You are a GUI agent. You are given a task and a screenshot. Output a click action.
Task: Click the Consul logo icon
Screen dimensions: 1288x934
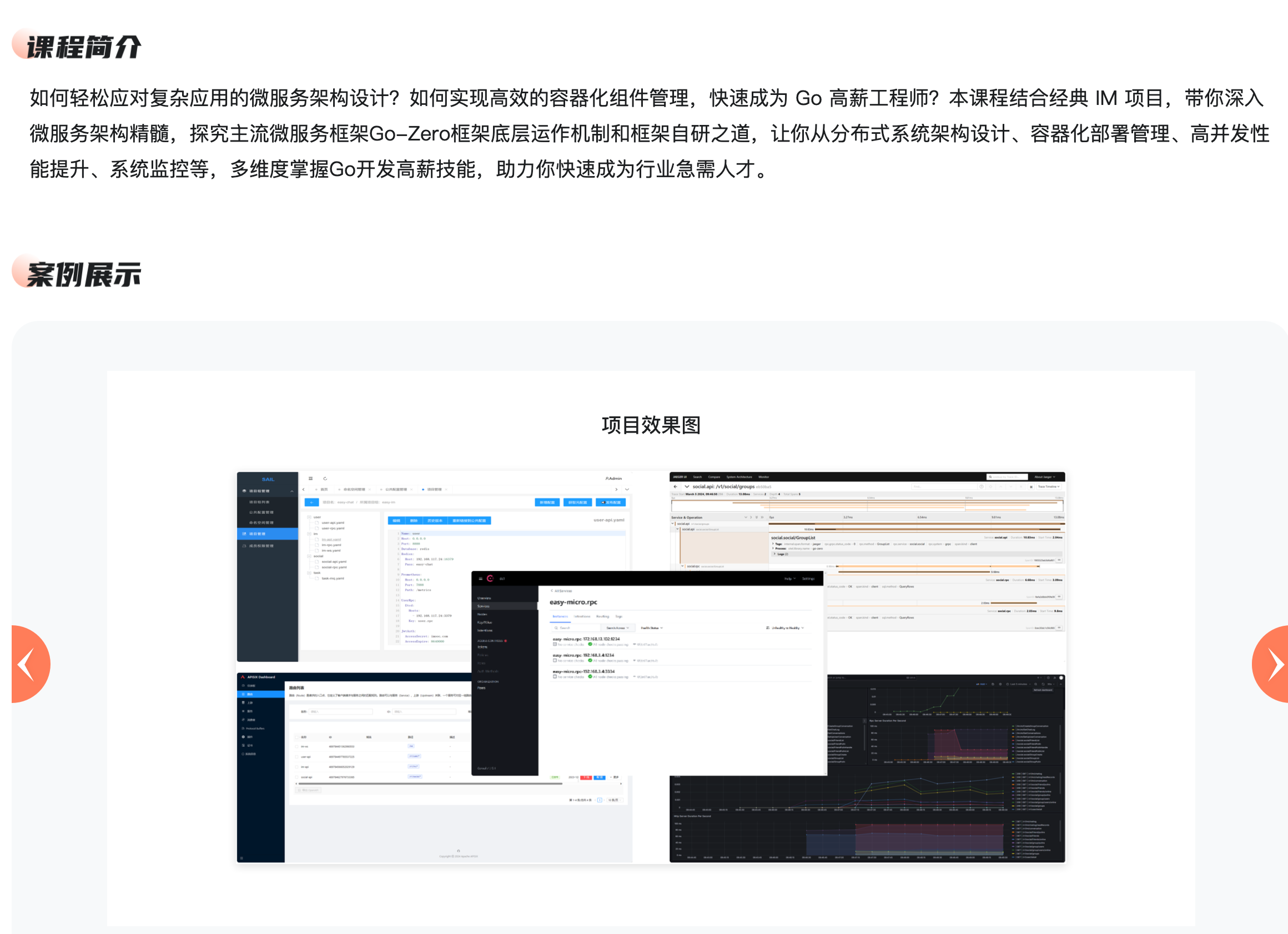coord(490,579)
